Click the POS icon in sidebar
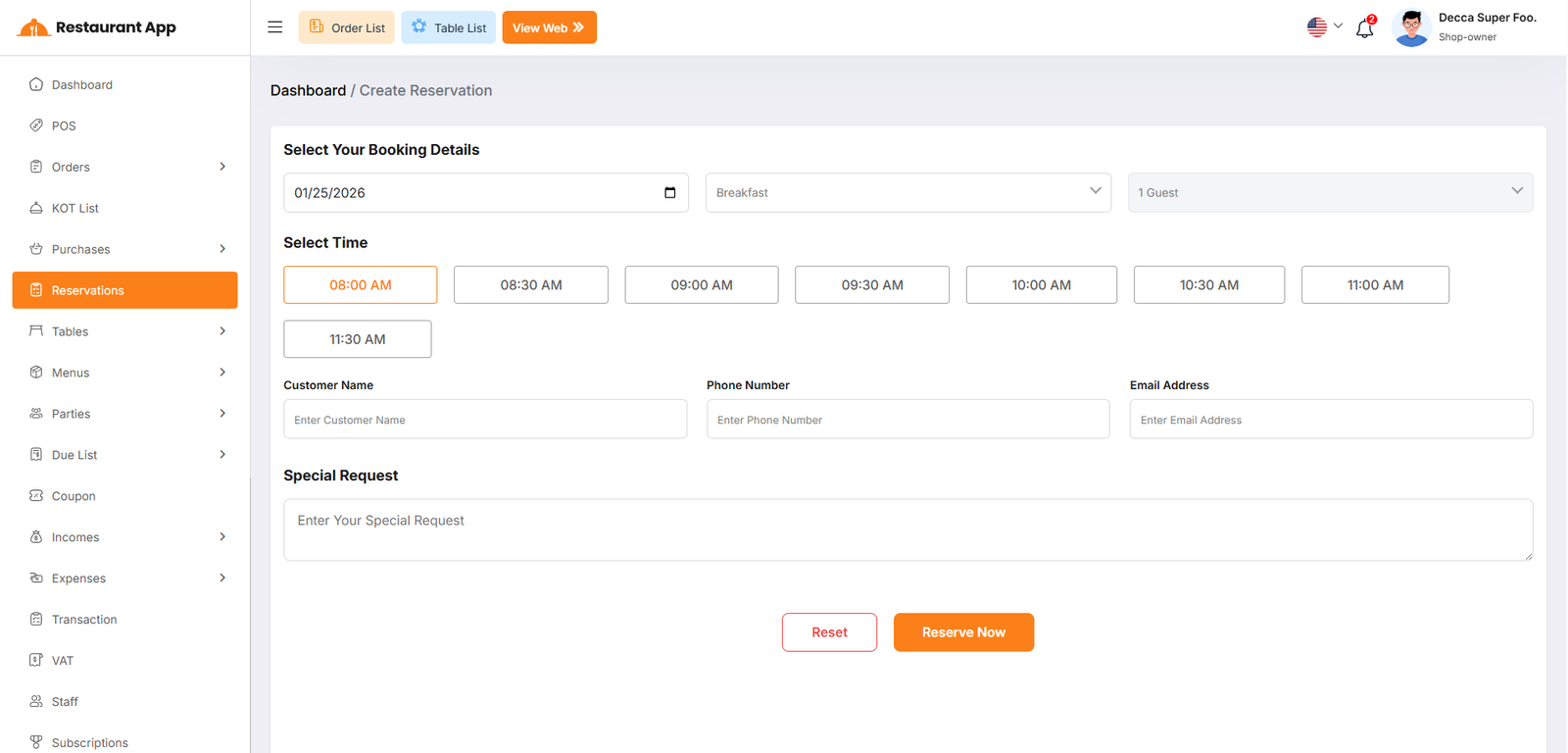 click(x=36, y=125)
